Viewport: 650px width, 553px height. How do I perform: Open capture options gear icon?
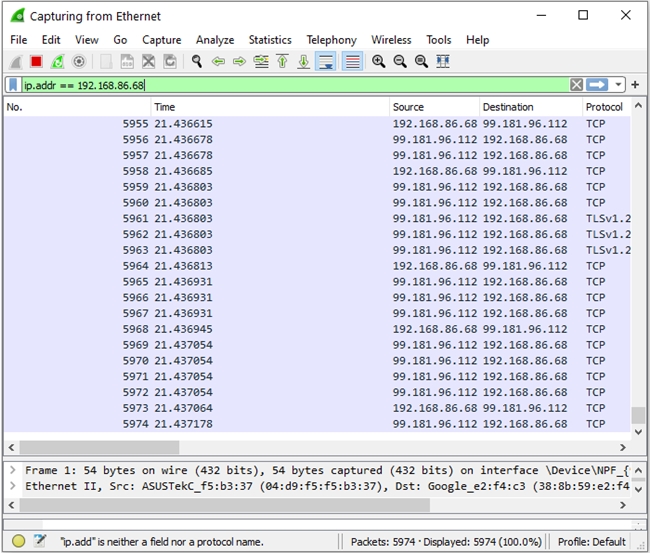point(79,62)
